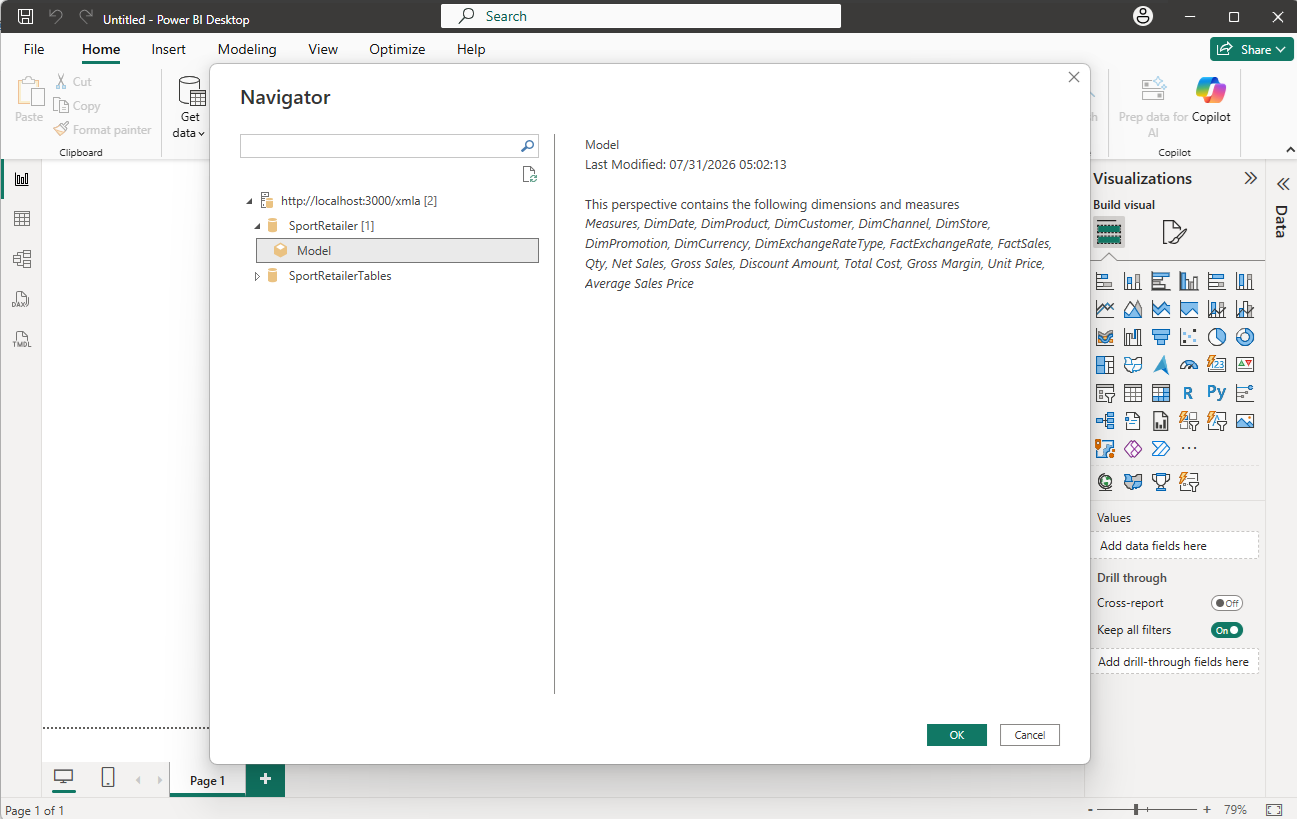Open the Build visual pane icon

click(x=1109, y=233)
